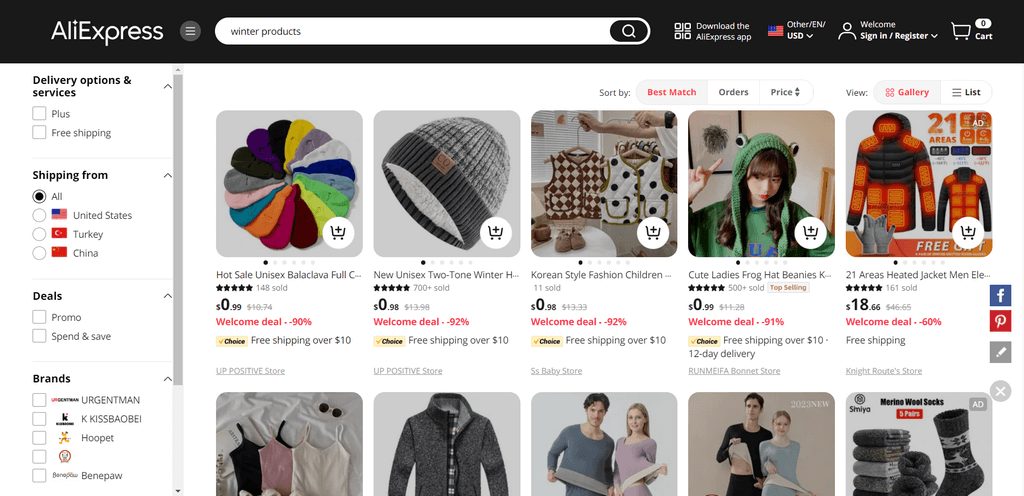Open the QR code app download icon
Viewport: 1024px width, 496px height.
click(x=682, y=31)
